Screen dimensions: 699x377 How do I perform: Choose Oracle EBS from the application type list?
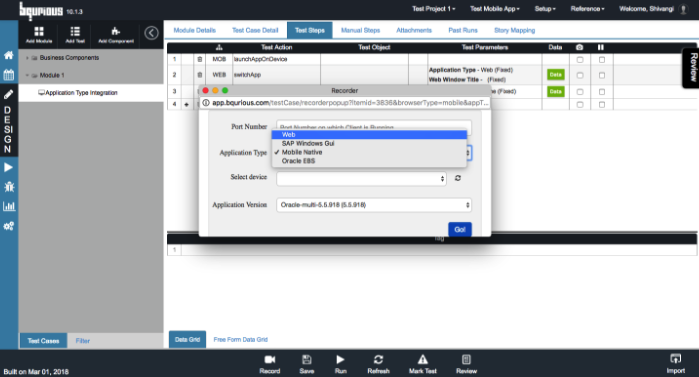[298, 161]
